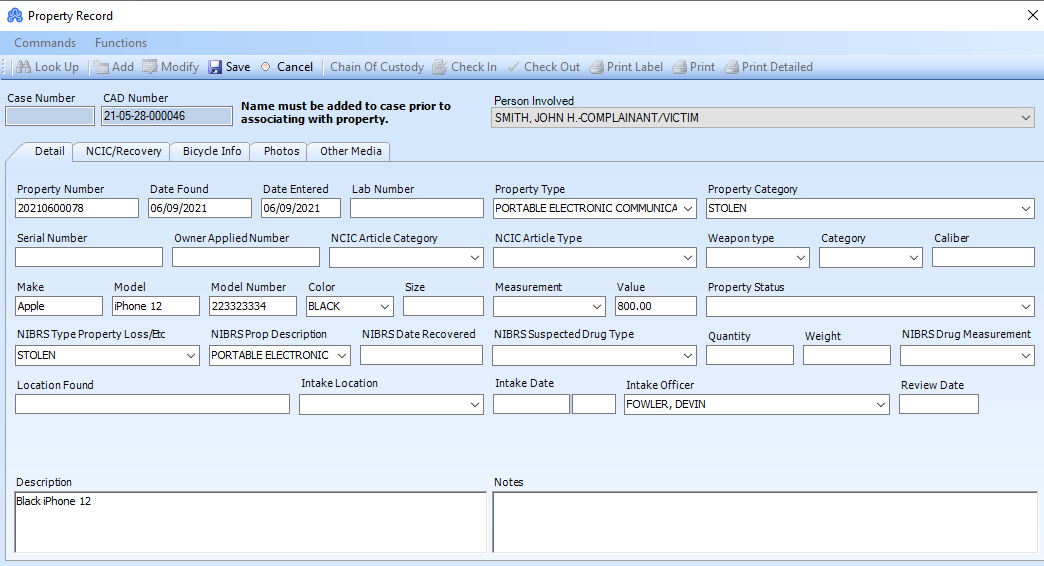This screenshot has height=566, width=1044.
Task: Open the NCIC Article Type dropdown
Action: 688,258
